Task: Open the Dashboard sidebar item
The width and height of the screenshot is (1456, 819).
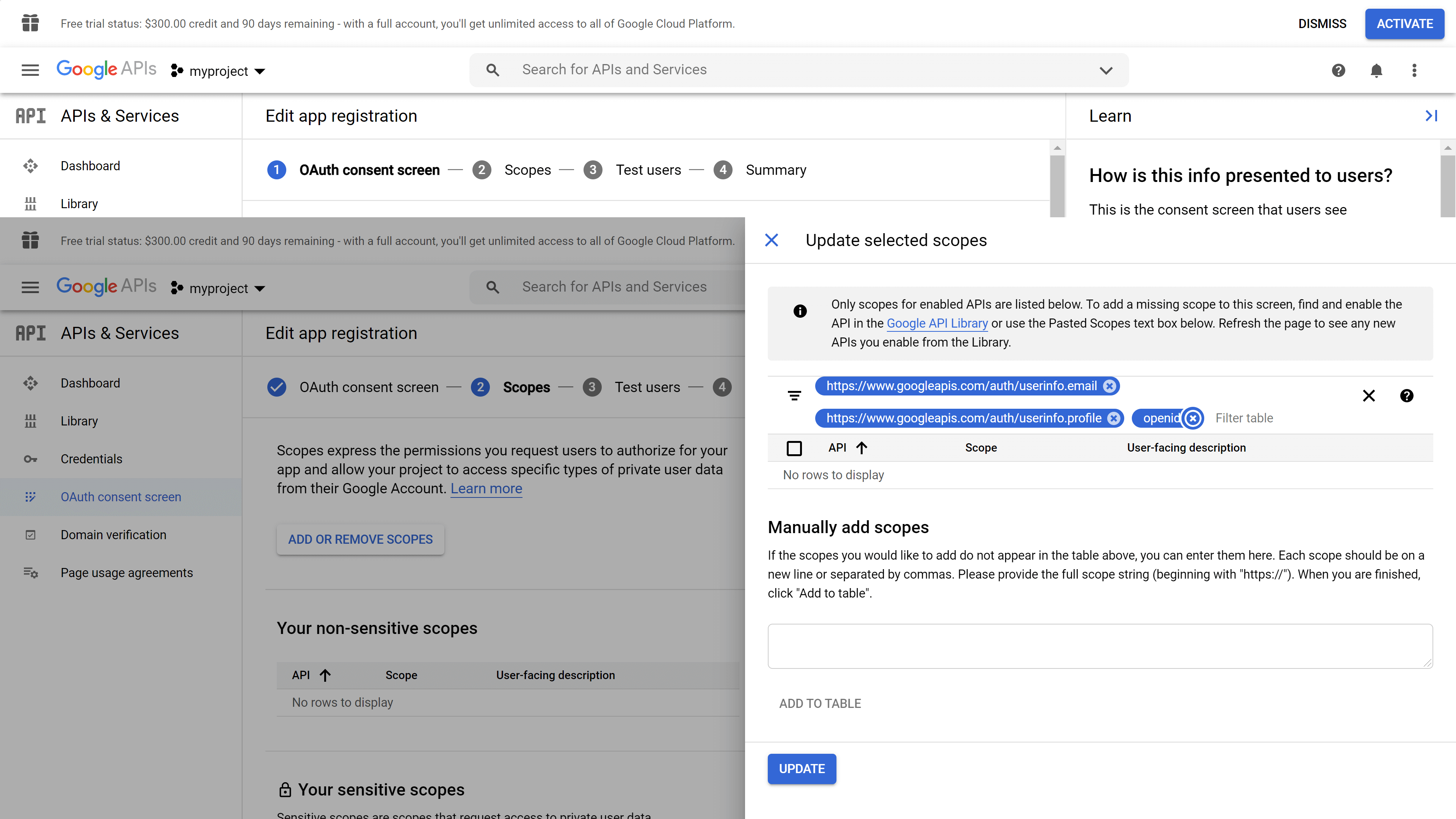Action: (90, 166)
